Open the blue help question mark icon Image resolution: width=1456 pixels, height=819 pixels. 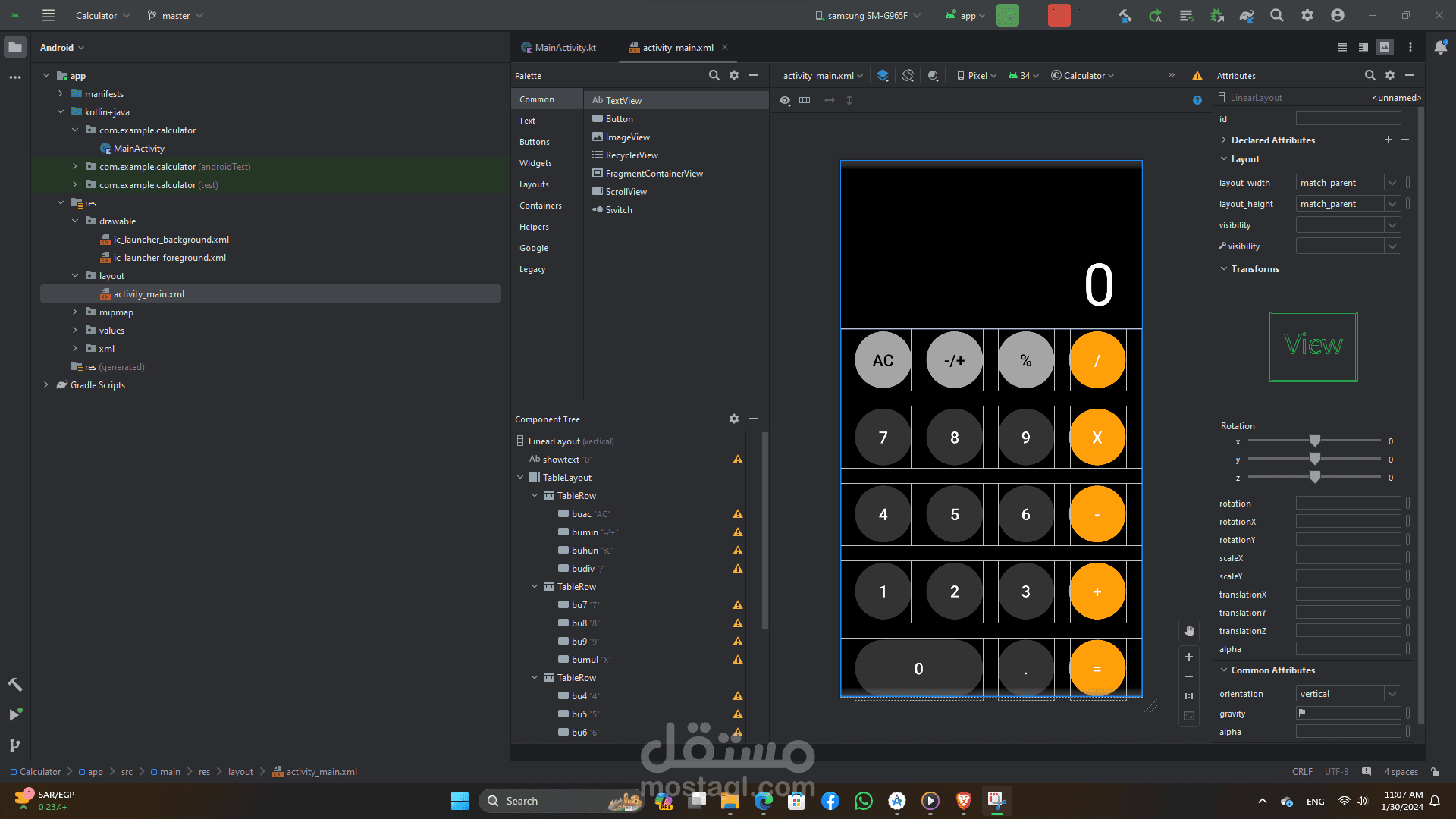1197,100
